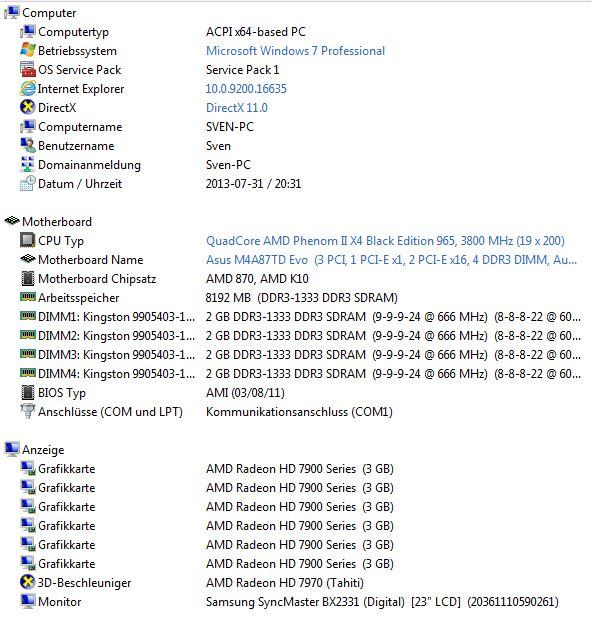This screenshot has height=624, width=592.
Task: Click the DIMM1: Kingston 9905403 label
Action: click(116, 317)
